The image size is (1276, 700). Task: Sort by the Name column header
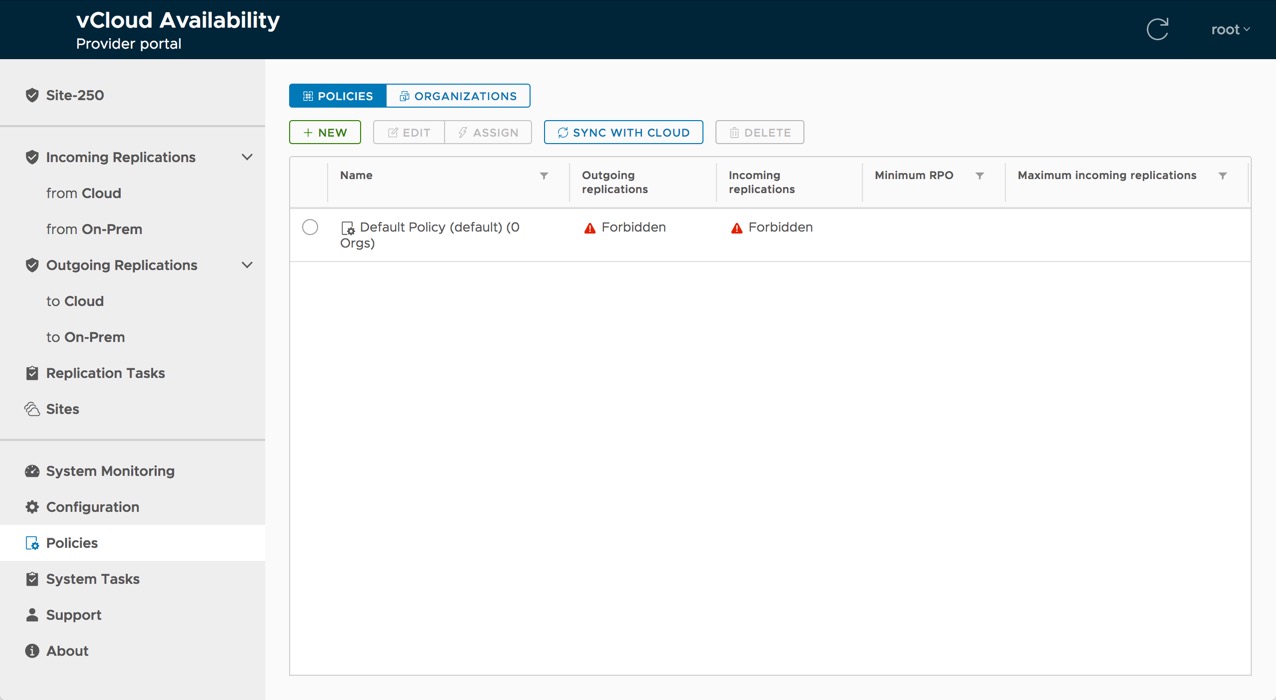[356, 175]
